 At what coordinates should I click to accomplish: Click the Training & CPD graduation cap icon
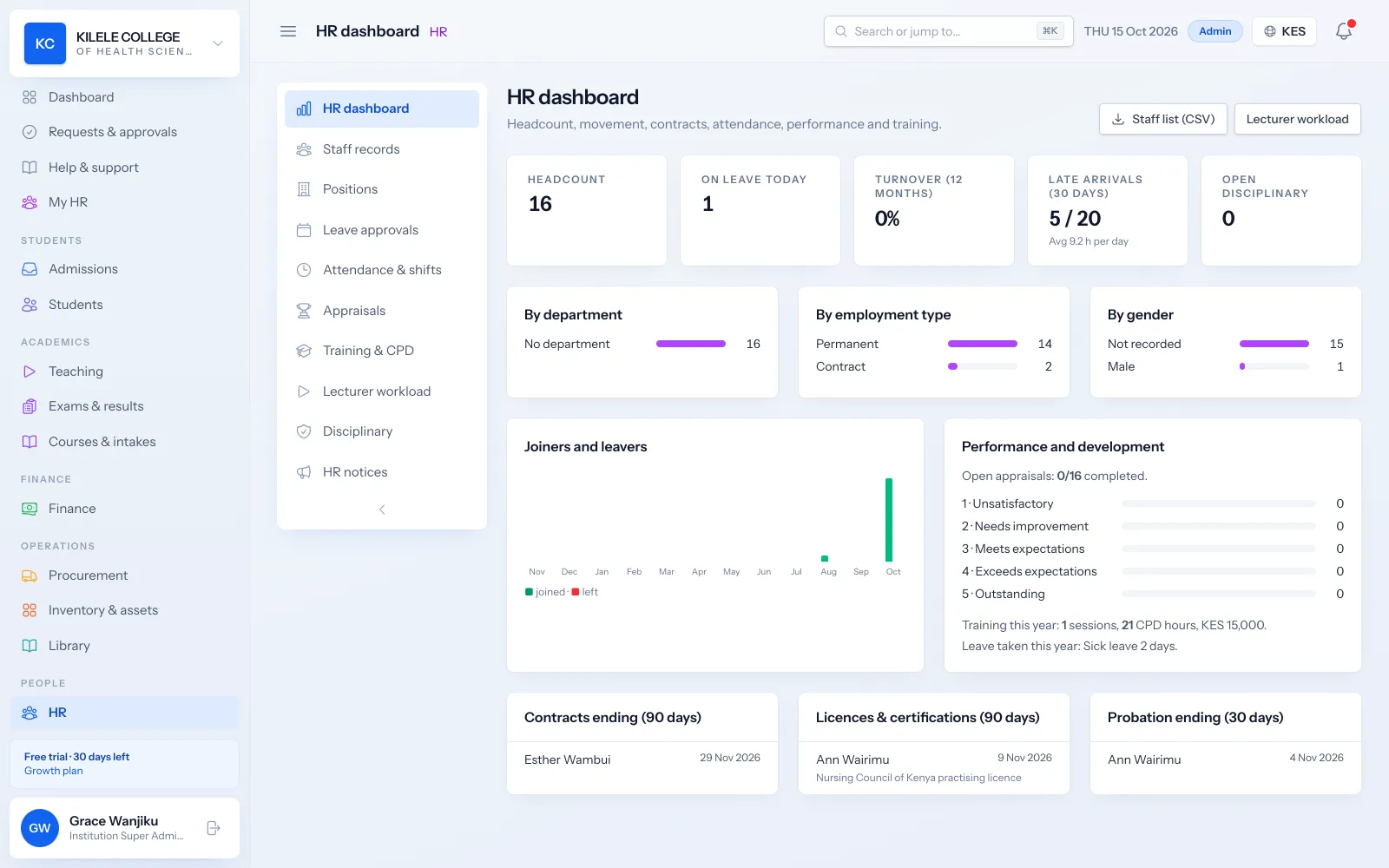click(x=304, y=351)
